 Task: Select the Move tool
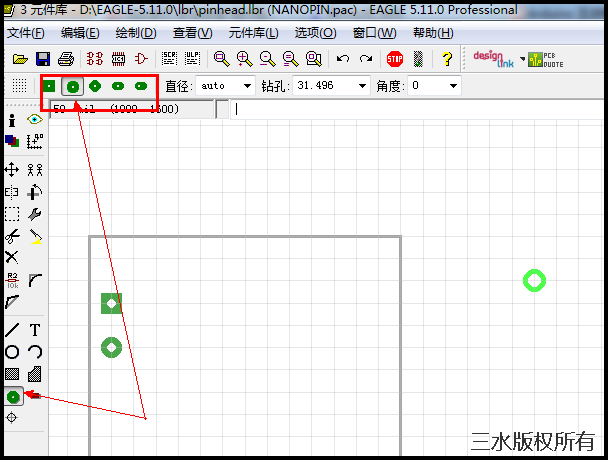point(12,170)
